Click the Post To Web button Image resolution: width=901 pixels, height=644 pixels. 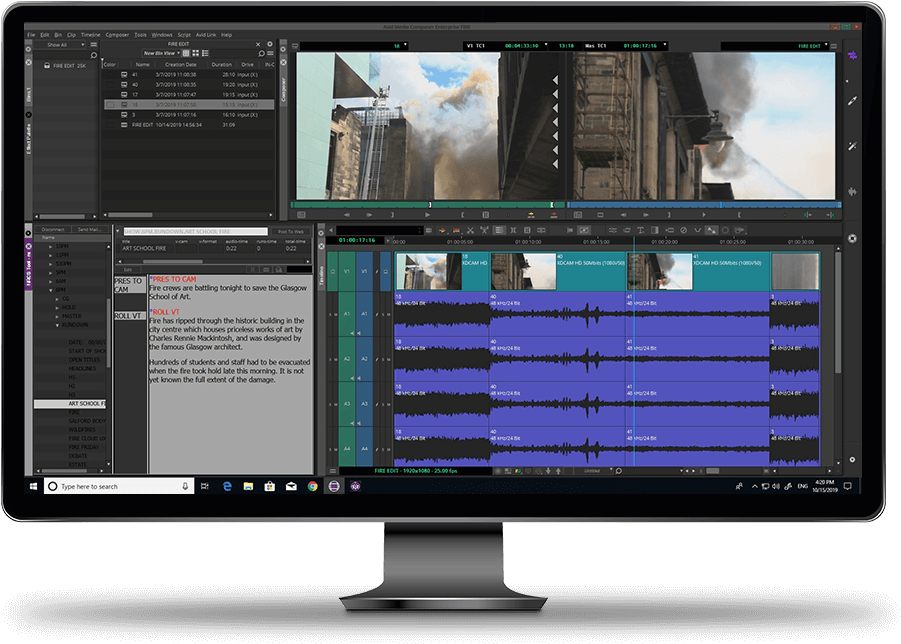[292, 230]
